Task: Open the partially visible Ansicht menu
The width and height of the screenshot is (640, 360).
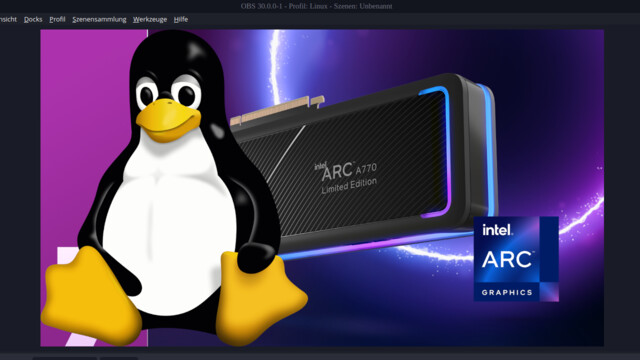Action: pyautogui.click(x=8, y=19)
